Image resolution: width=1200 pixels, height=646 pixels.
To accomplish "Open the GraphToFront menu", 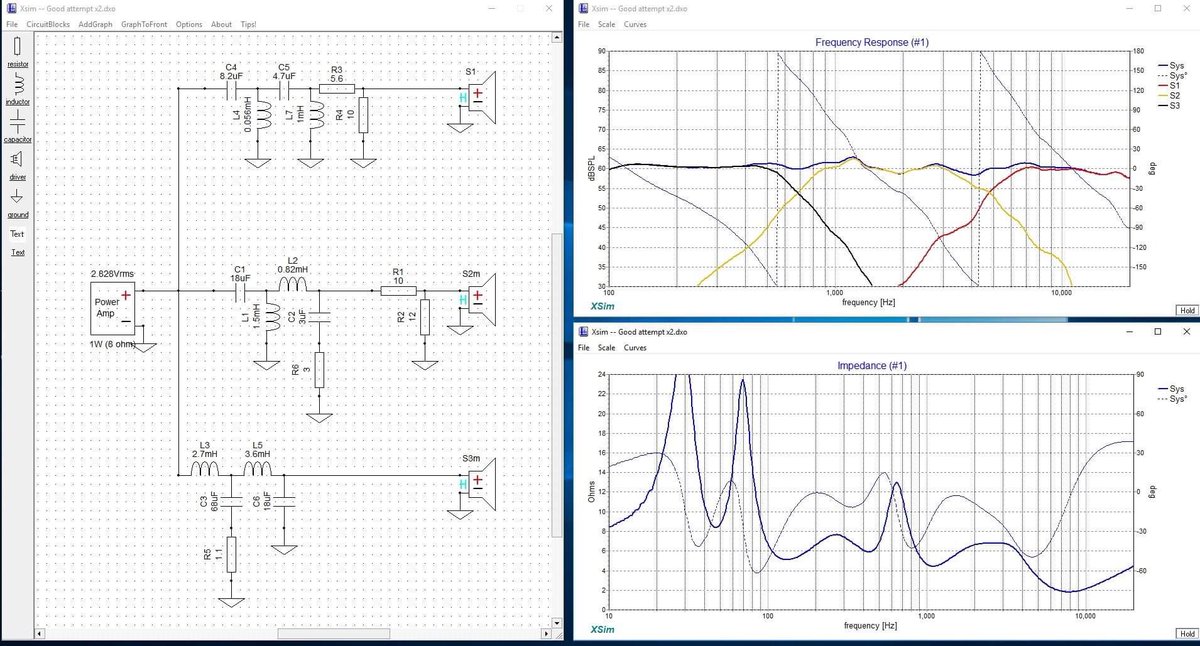I will [144, 24].
